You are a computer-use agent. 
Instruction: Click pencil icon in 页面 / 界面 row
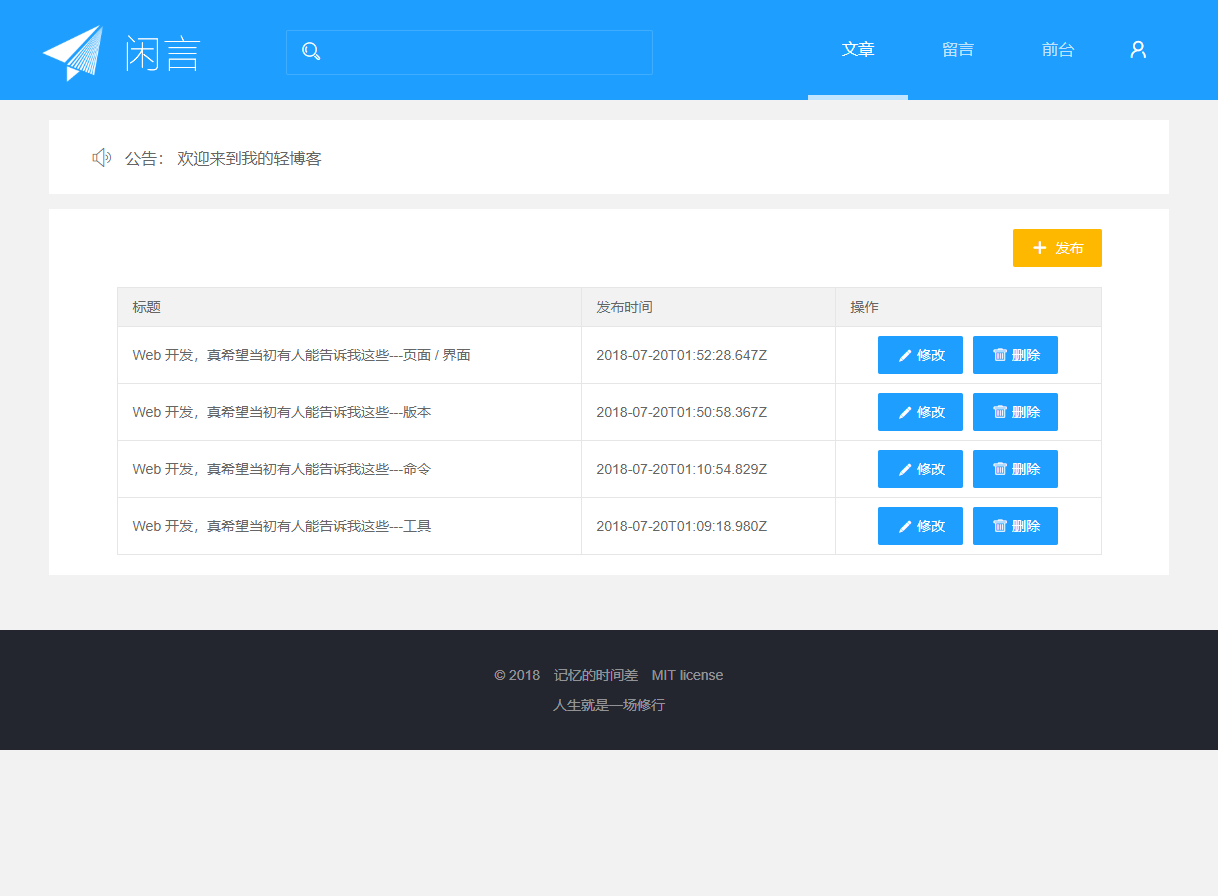pos(905,355)
